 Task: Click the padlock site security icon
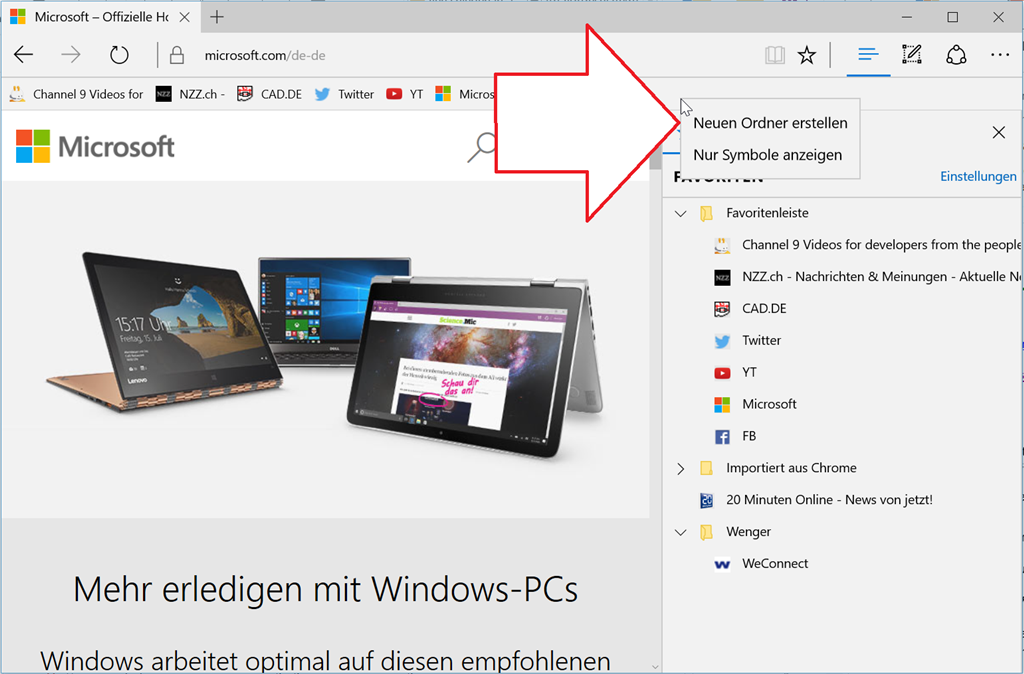[x=176, y=55]
